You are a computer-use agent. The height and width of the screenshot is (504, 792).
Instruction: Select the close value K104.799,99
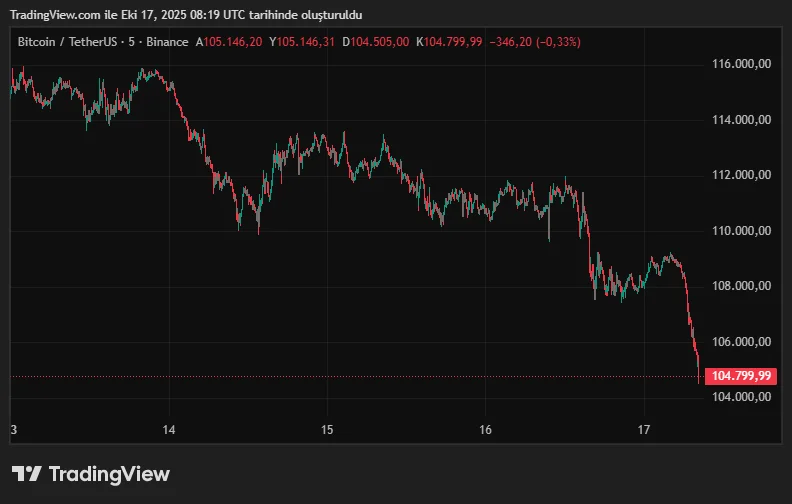(449, 42)
